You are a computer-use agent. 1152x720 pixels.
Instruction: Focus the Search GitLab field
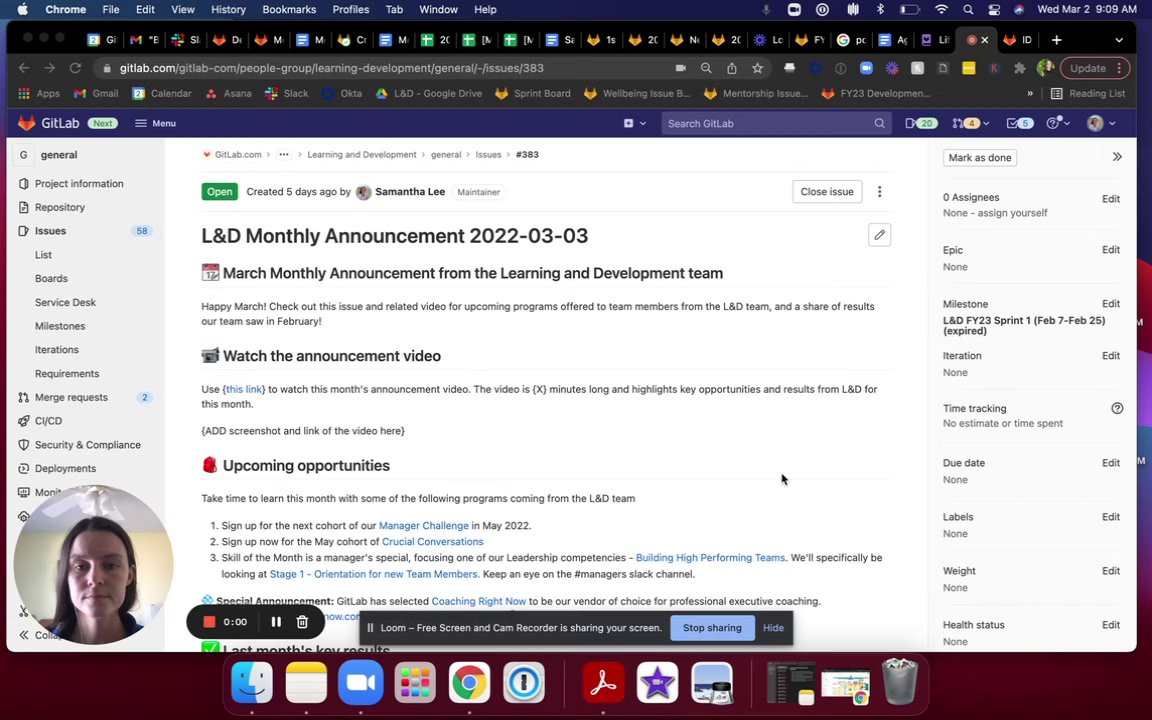click(x=776, y=123)
